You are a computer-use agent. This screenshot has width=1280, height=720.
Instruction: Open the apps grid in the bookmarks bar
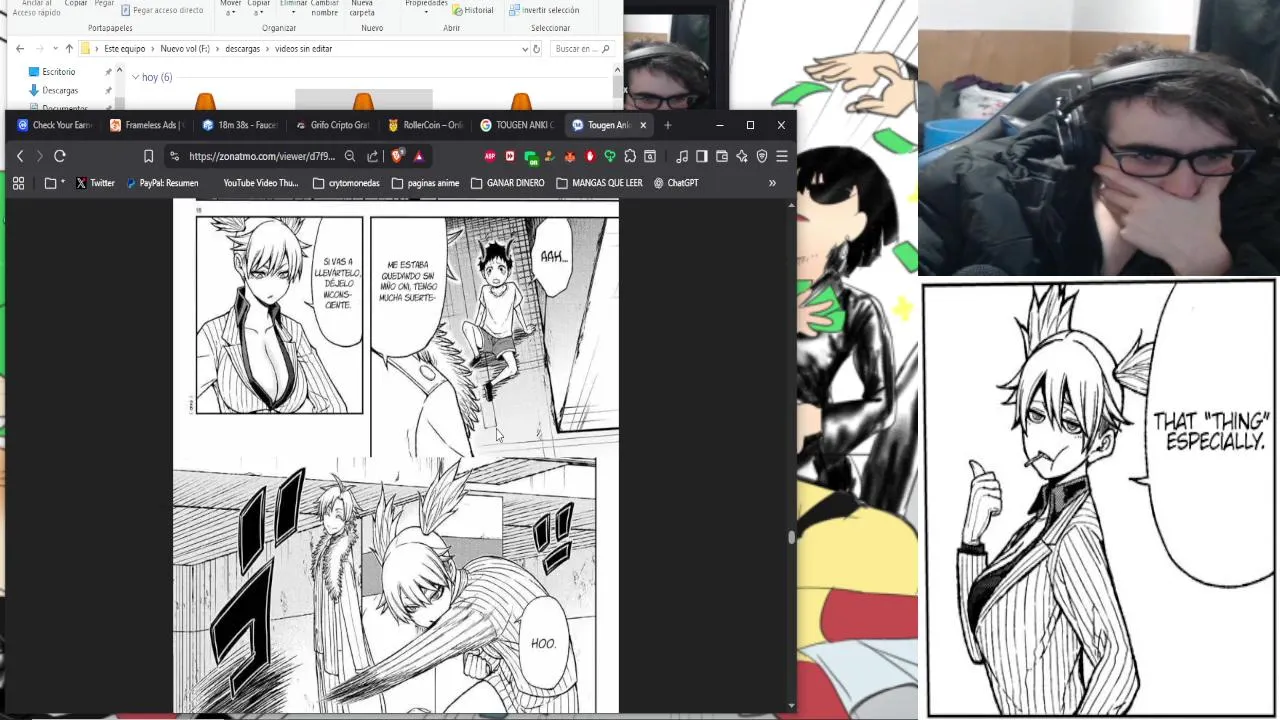[x=18, y=183]
